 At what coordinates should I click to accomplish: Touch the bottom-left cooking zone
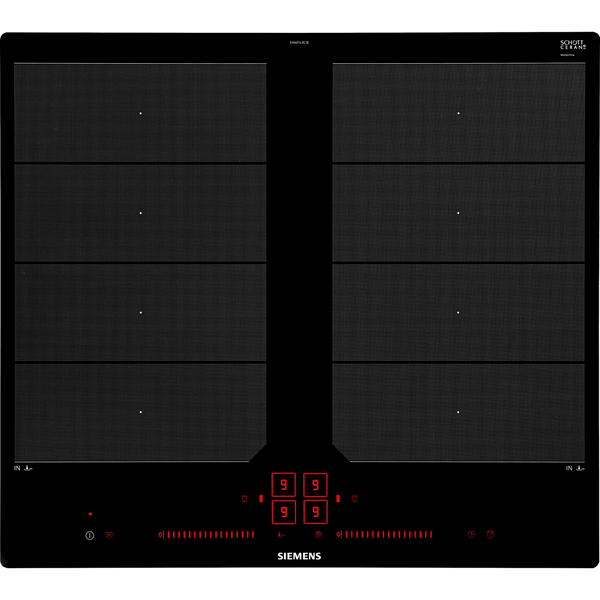click(140, 411)
